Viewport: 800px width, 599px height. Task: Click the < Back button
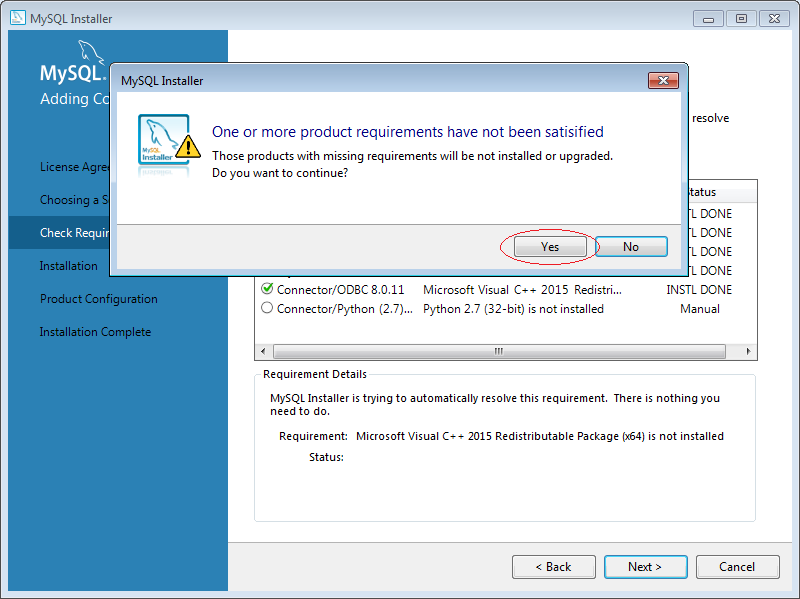554,567
